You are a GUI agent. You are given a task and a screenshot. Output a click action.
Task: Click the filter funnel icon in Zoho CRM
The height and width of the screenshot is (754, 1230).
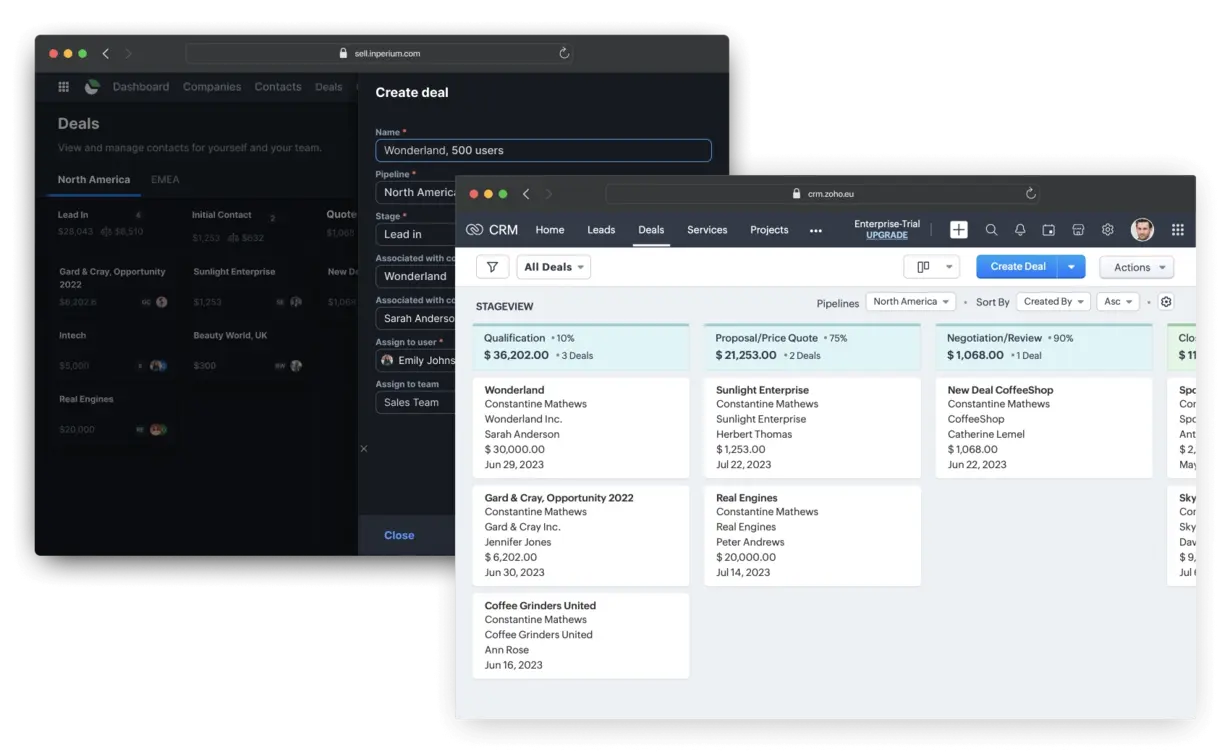(x=492, y=267)
